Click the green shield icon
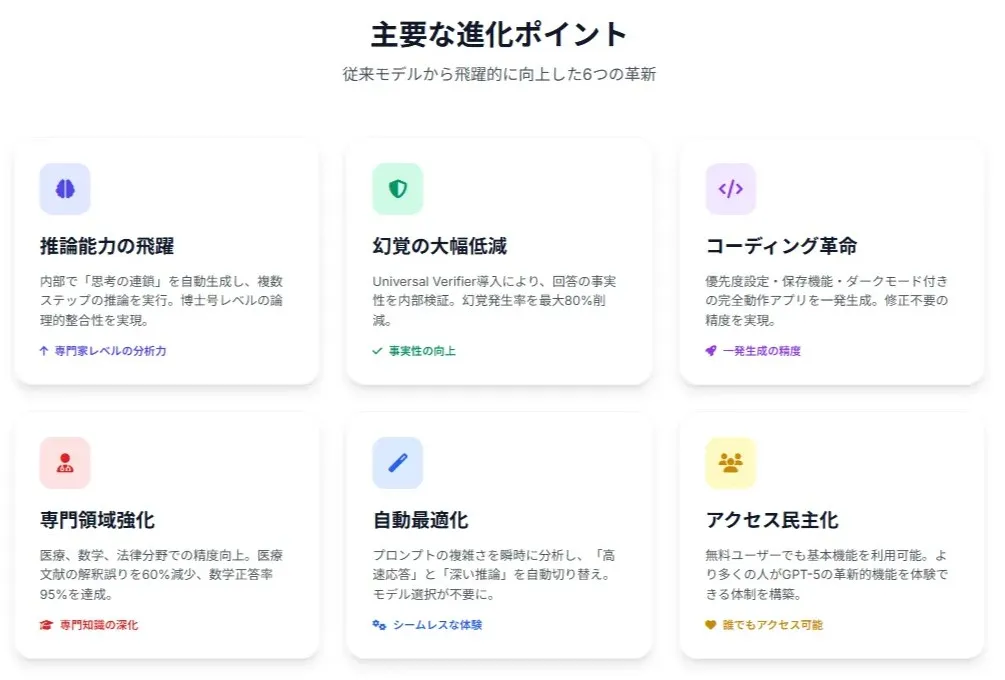The height and width of the screenshot is (680, 1005). [398, 189]
